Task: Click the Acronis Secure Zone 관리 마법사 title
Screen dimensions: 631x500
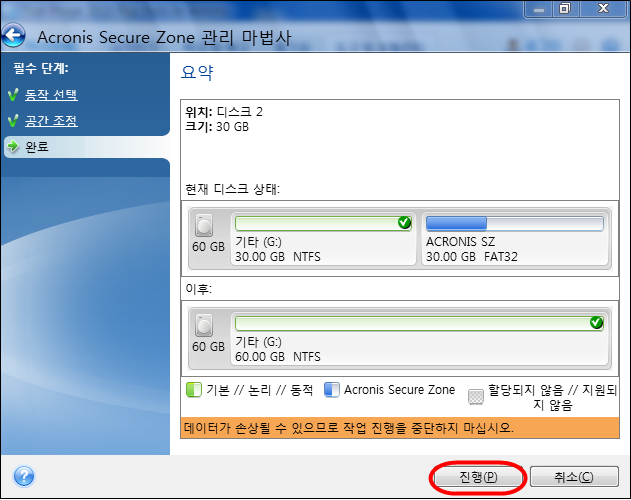Action: click(x=164, y=37)
